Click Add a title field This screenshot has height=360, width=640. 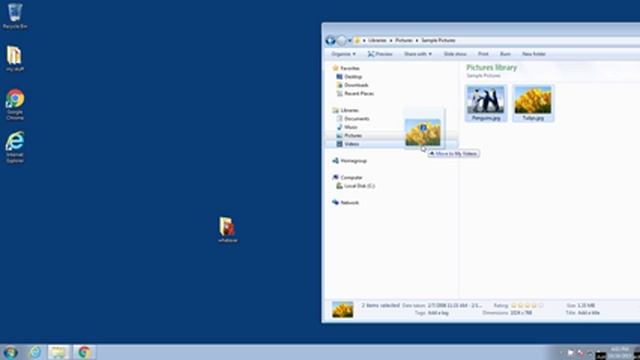pos(589,313)
